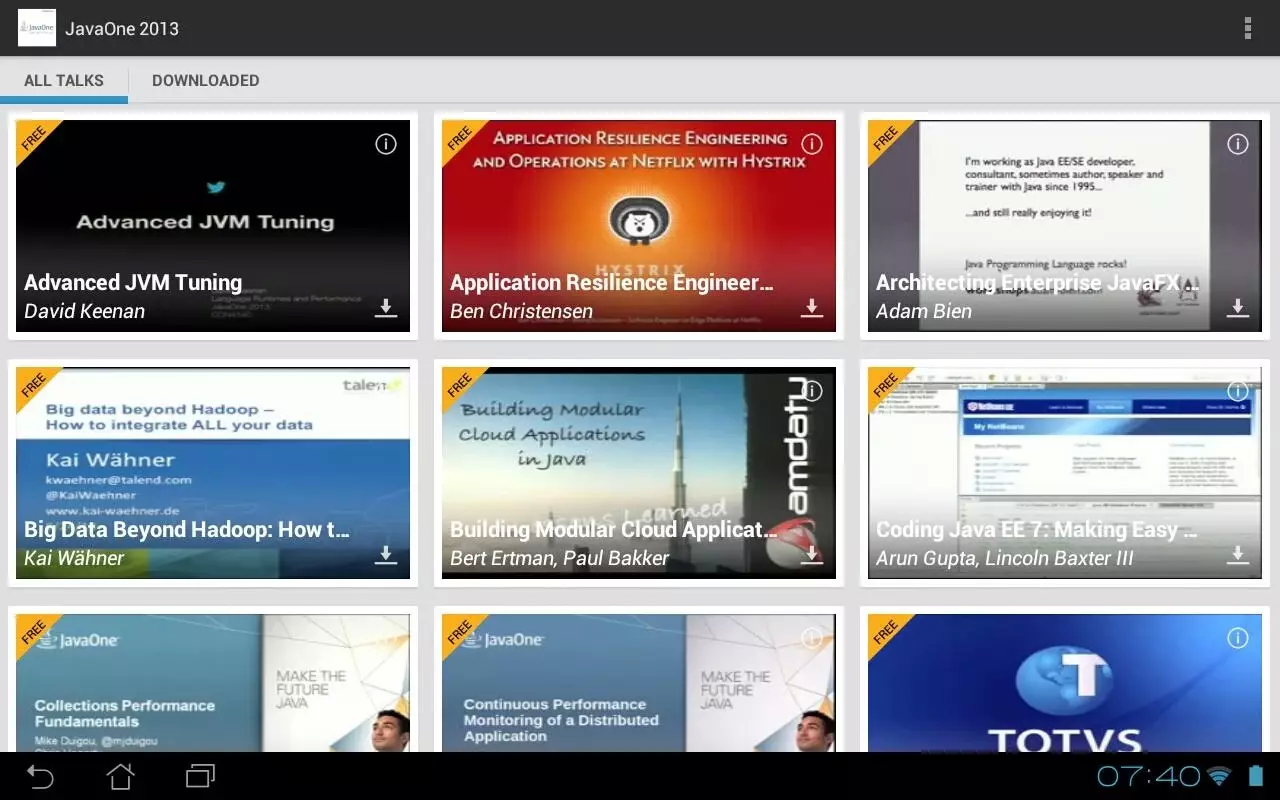Click the title 'Coding Java EE 7: Making Easy…'
This screenshot has height=800, width=1280.
[1037, 530]
